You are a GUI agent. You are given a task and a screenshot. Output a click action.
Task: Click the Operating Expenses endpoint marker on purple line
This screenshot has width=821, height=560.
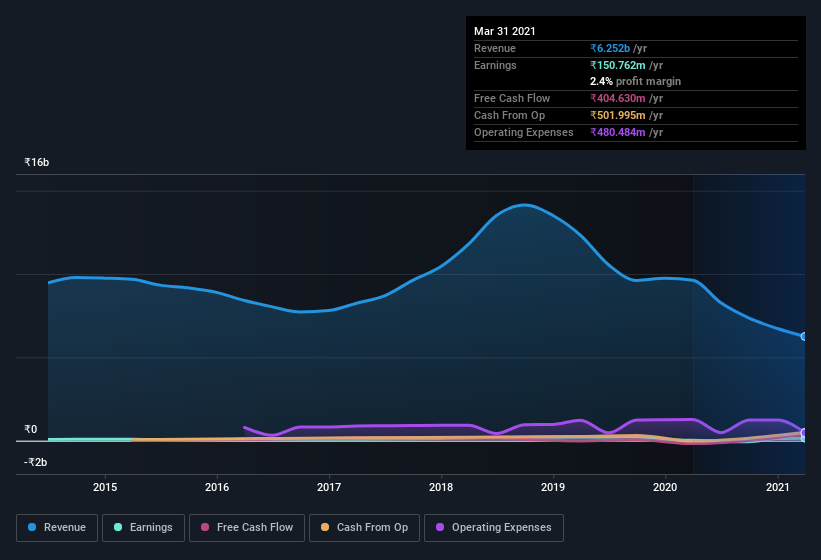point(803,432)
